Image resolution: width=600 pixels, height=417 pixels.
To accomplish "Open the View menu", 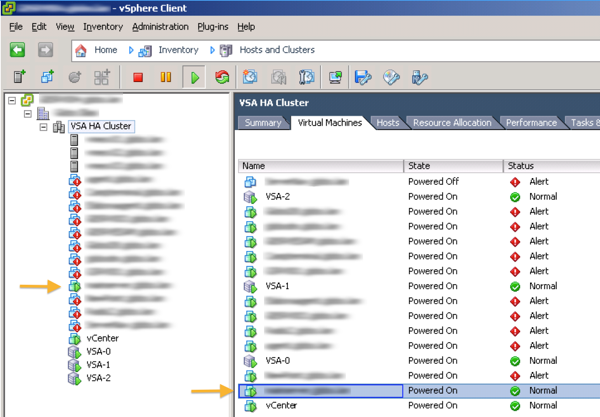I will 65,27.
